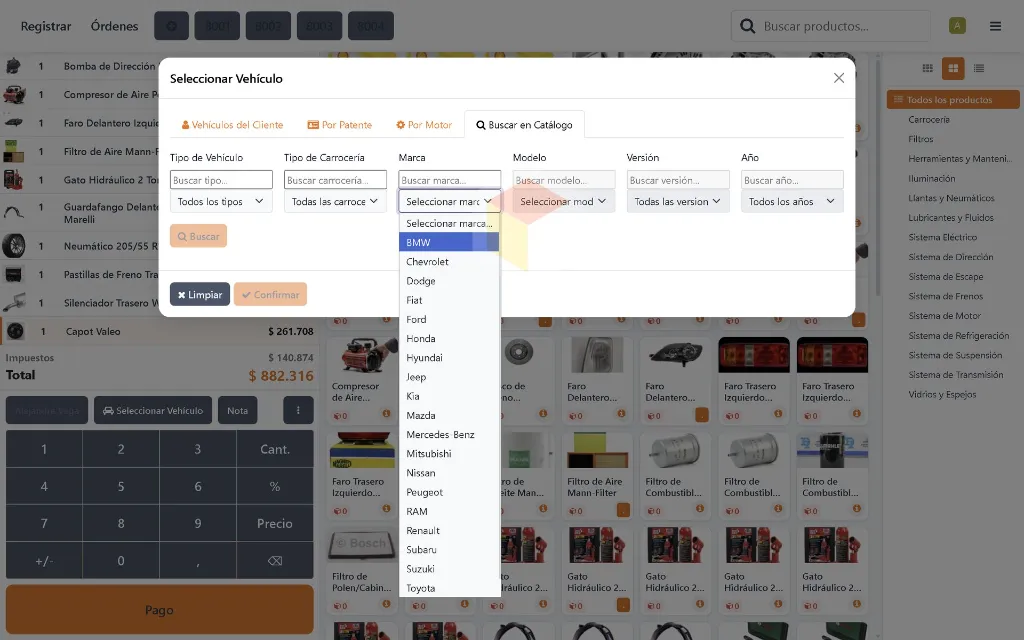Pick Peugeot in the brand list
1024x640 pixels.
tap(449, 492)
